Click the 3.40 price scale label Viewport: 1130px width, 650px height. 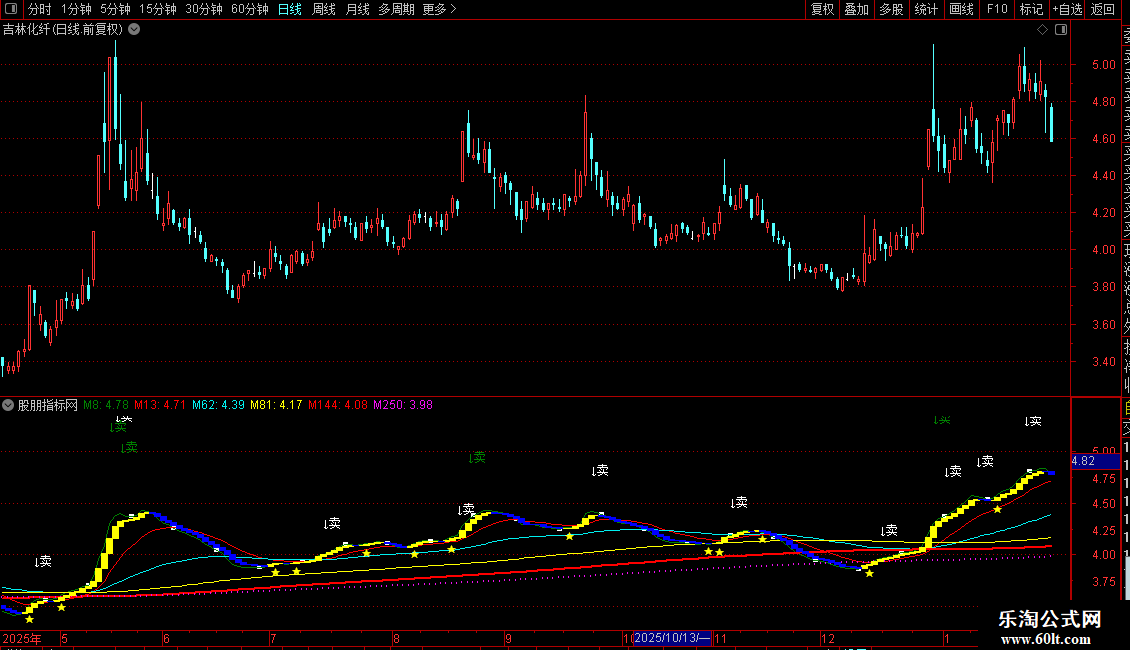pos(1103,362)
